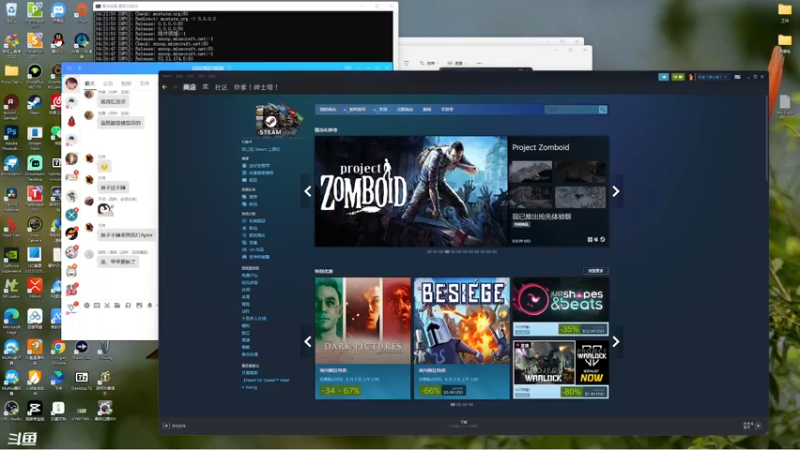
Task: Open the Steam 商店 store tab
Action: pos(189,87)
